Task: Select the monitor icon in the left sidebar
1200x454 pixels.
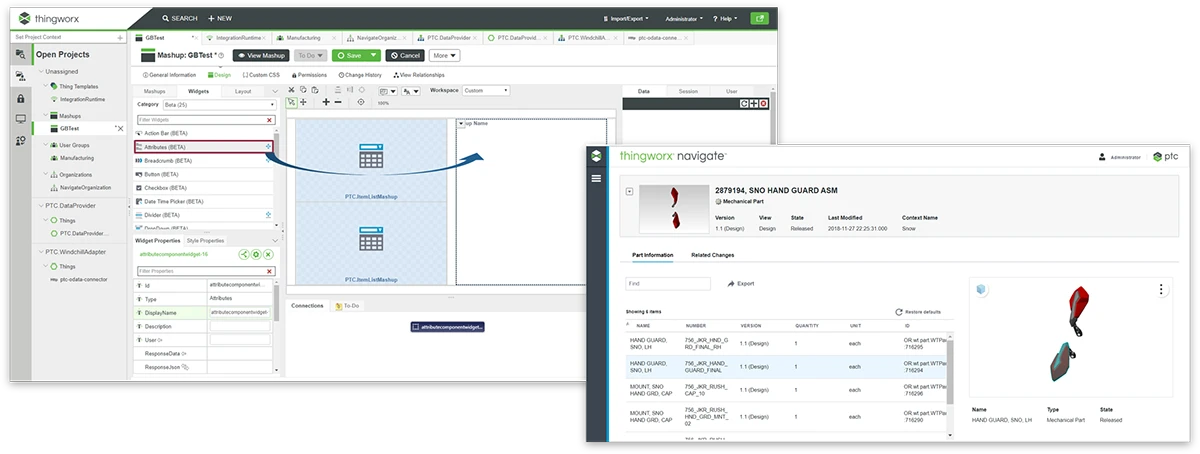Action: (21, 119)
